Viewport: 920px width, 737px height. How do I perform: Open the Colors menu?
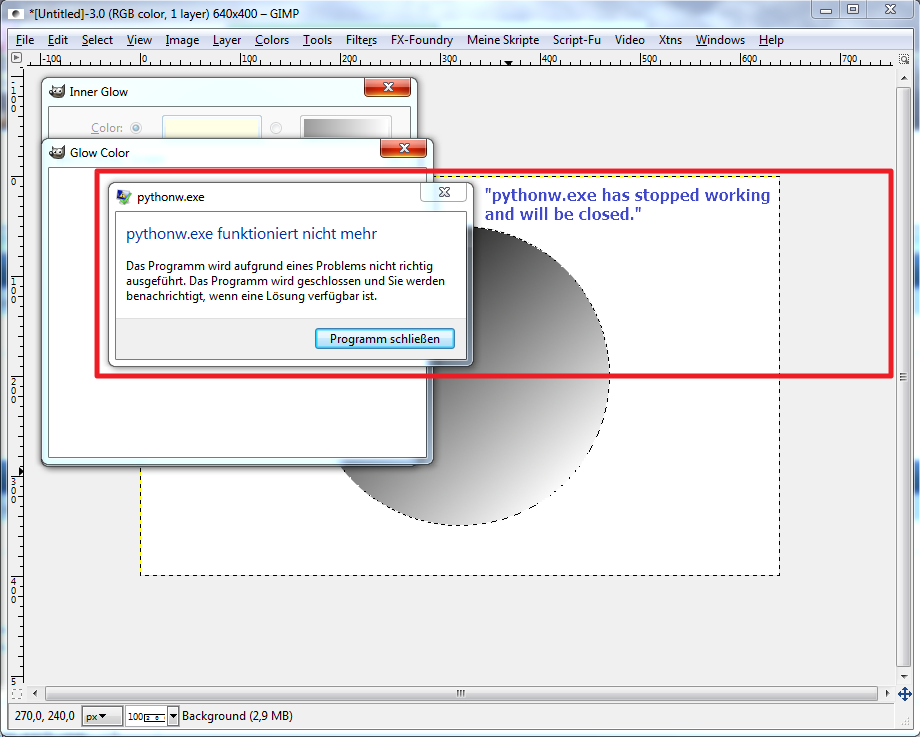[272, 40]
